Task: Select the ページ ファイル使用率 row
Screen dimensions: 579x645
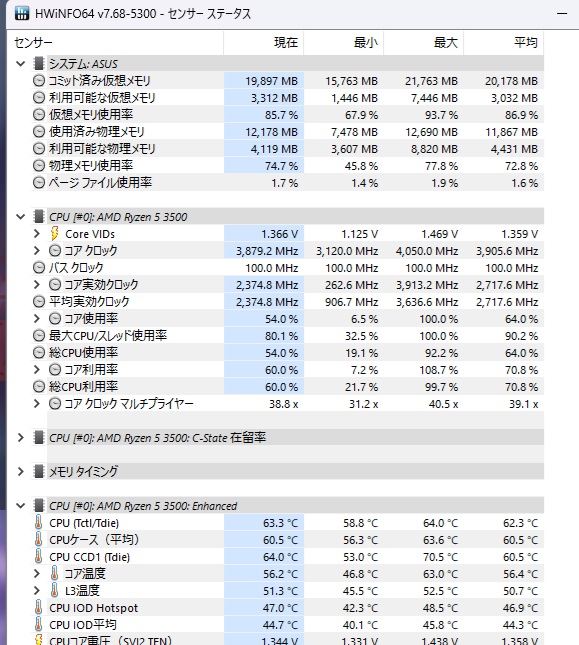Action: click(287, 183)
